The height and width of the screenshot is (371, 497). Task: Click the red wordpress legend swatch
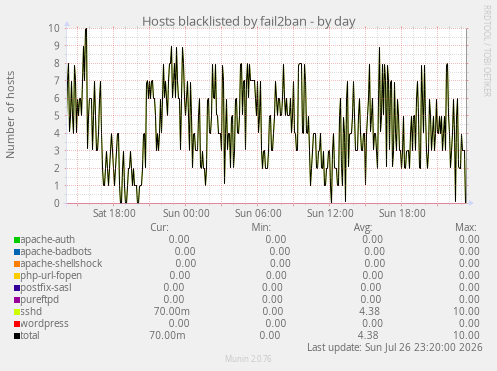[17, 324]
